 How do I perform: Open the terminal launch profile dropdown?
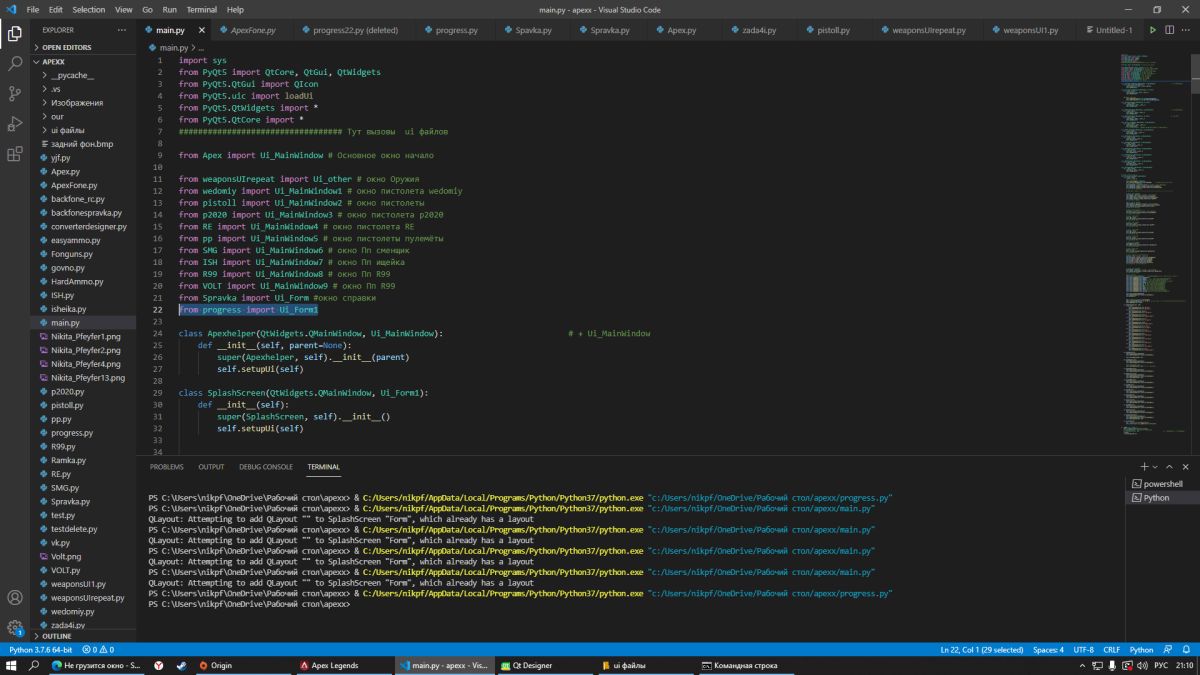(x=1155, y=467)
